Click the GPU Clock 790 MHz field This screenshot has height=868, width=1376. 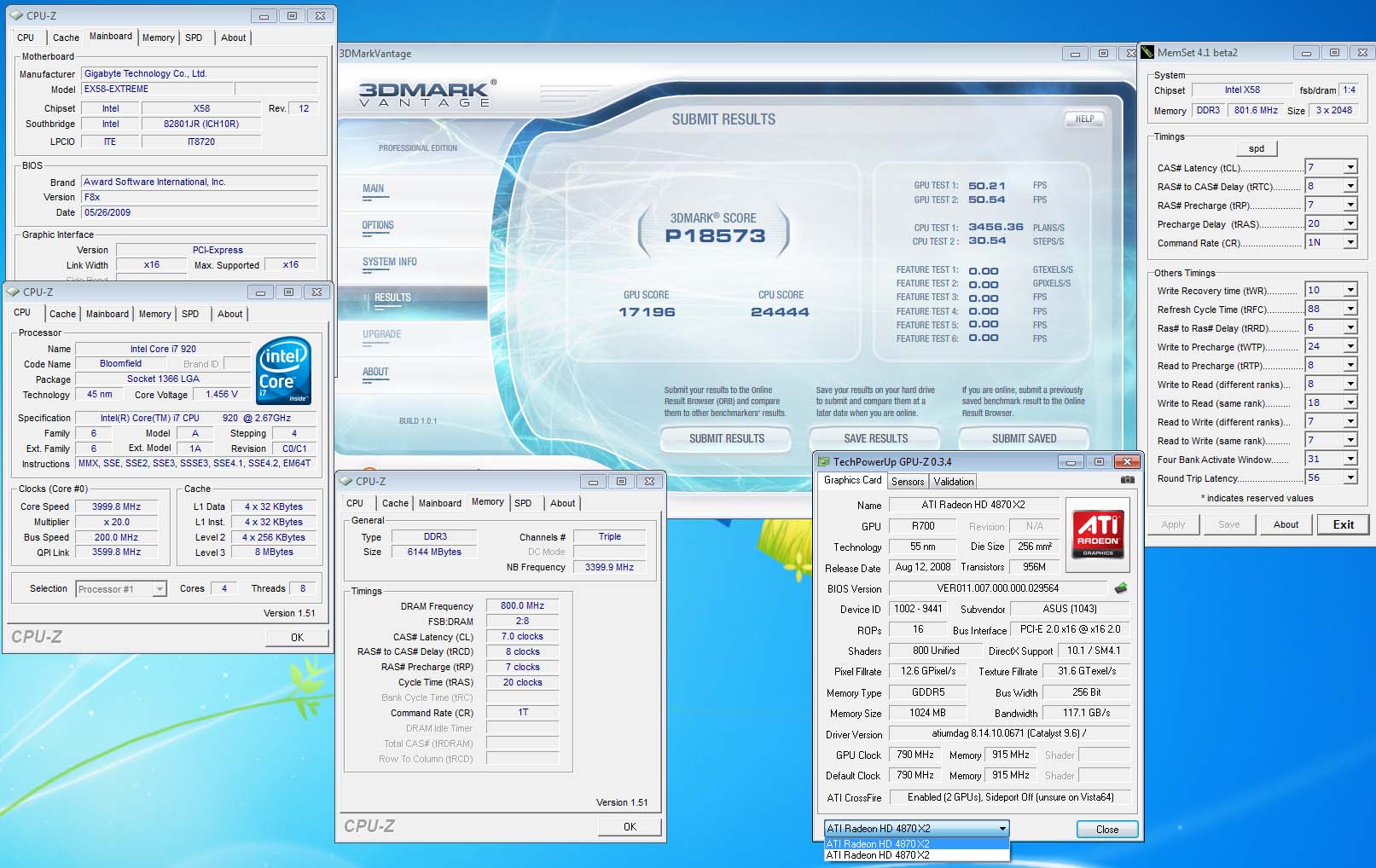(x=915, y=755)
